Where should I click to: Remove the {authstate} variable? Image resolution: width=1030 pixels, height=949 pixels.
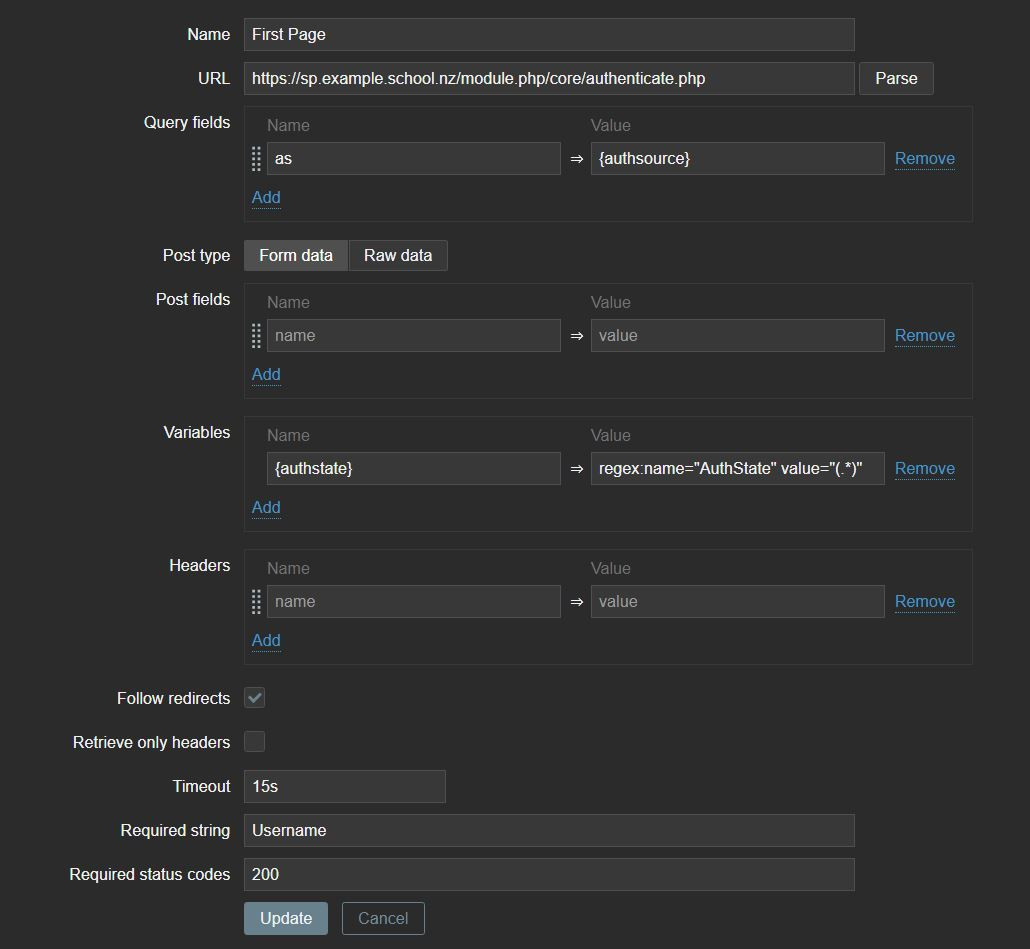924,469
